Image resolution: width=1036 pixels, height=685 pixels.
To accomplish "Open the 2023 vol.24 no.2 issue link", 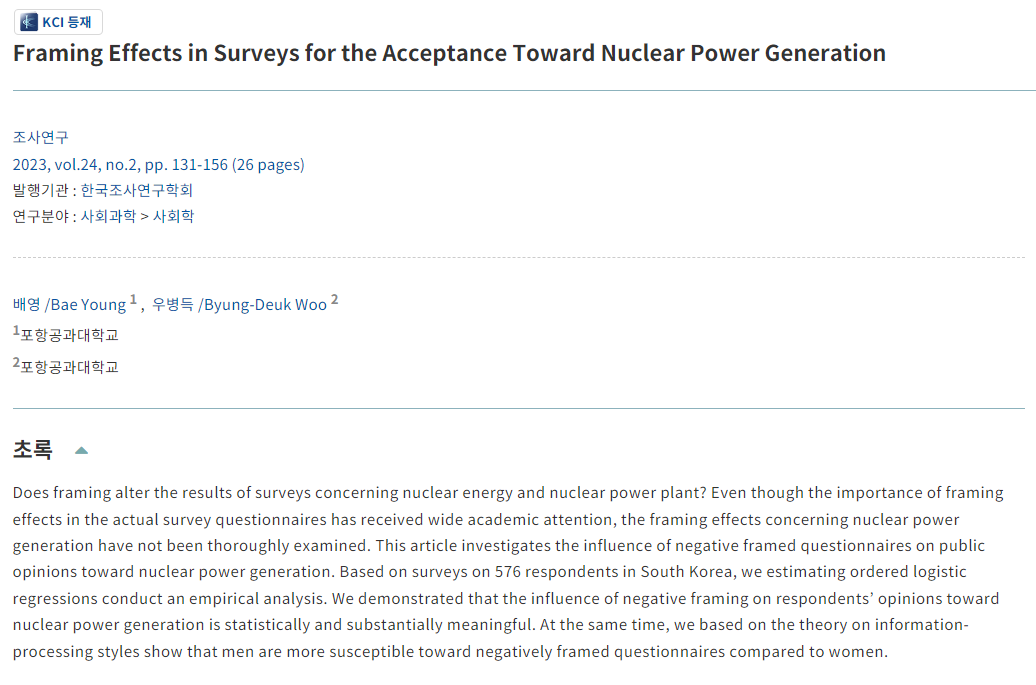I will pyautogui.click(x=159, y=164).
